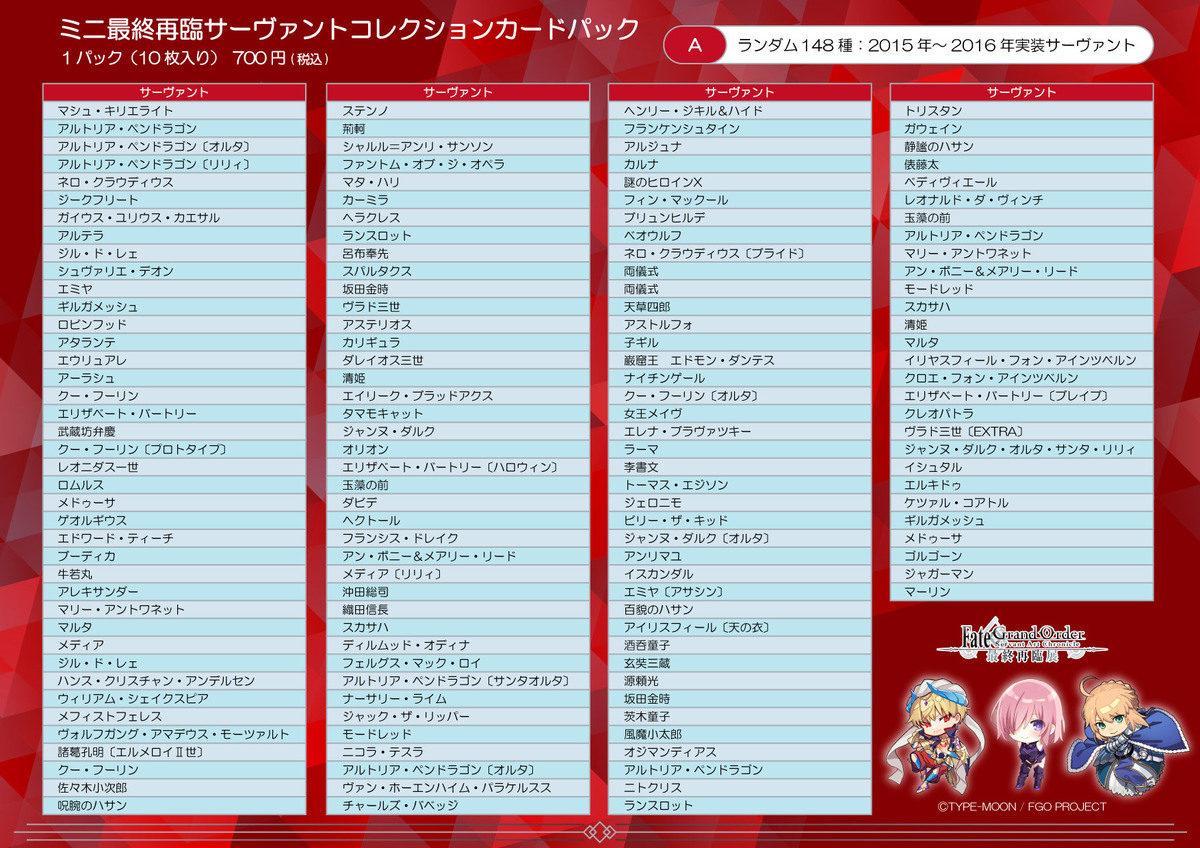
Task: Select the 呪腕のハサン row
Action: point(174,805)
